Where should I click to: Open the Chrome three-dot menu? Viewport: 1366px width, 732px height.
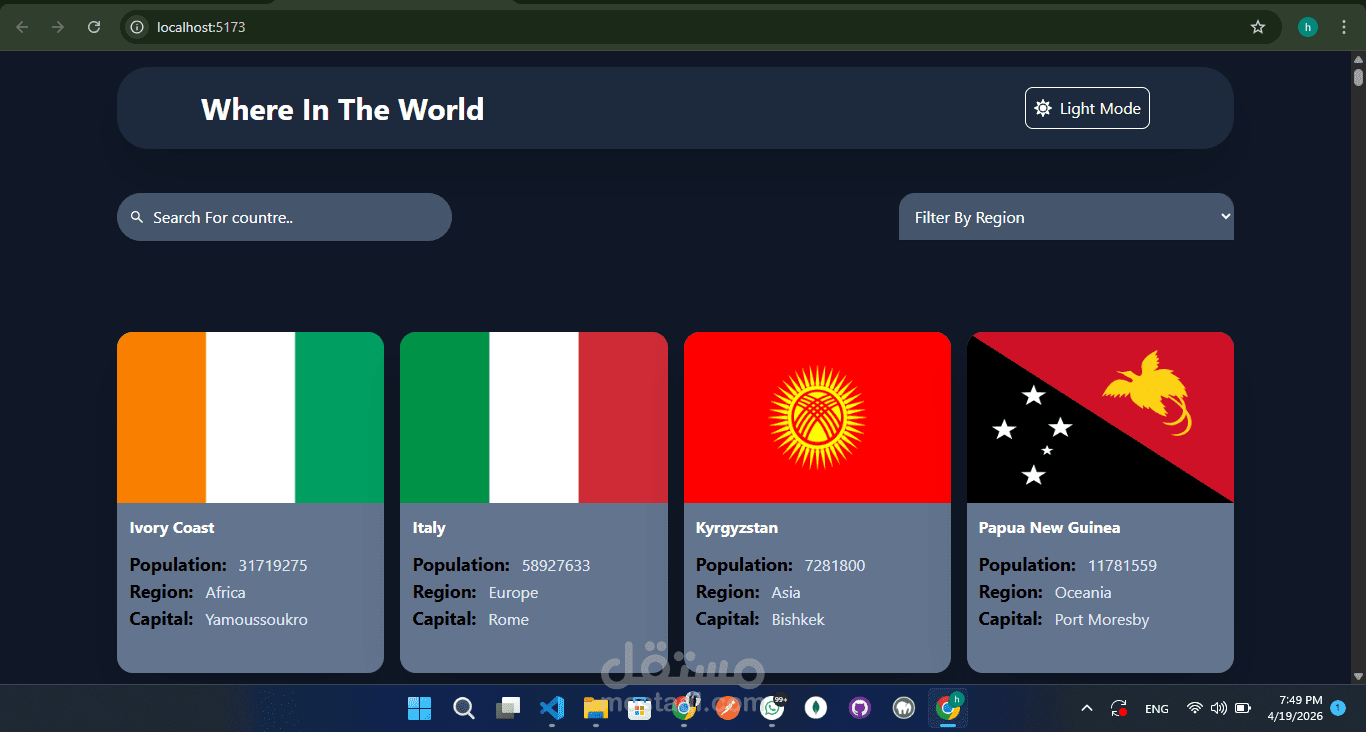1344,27
